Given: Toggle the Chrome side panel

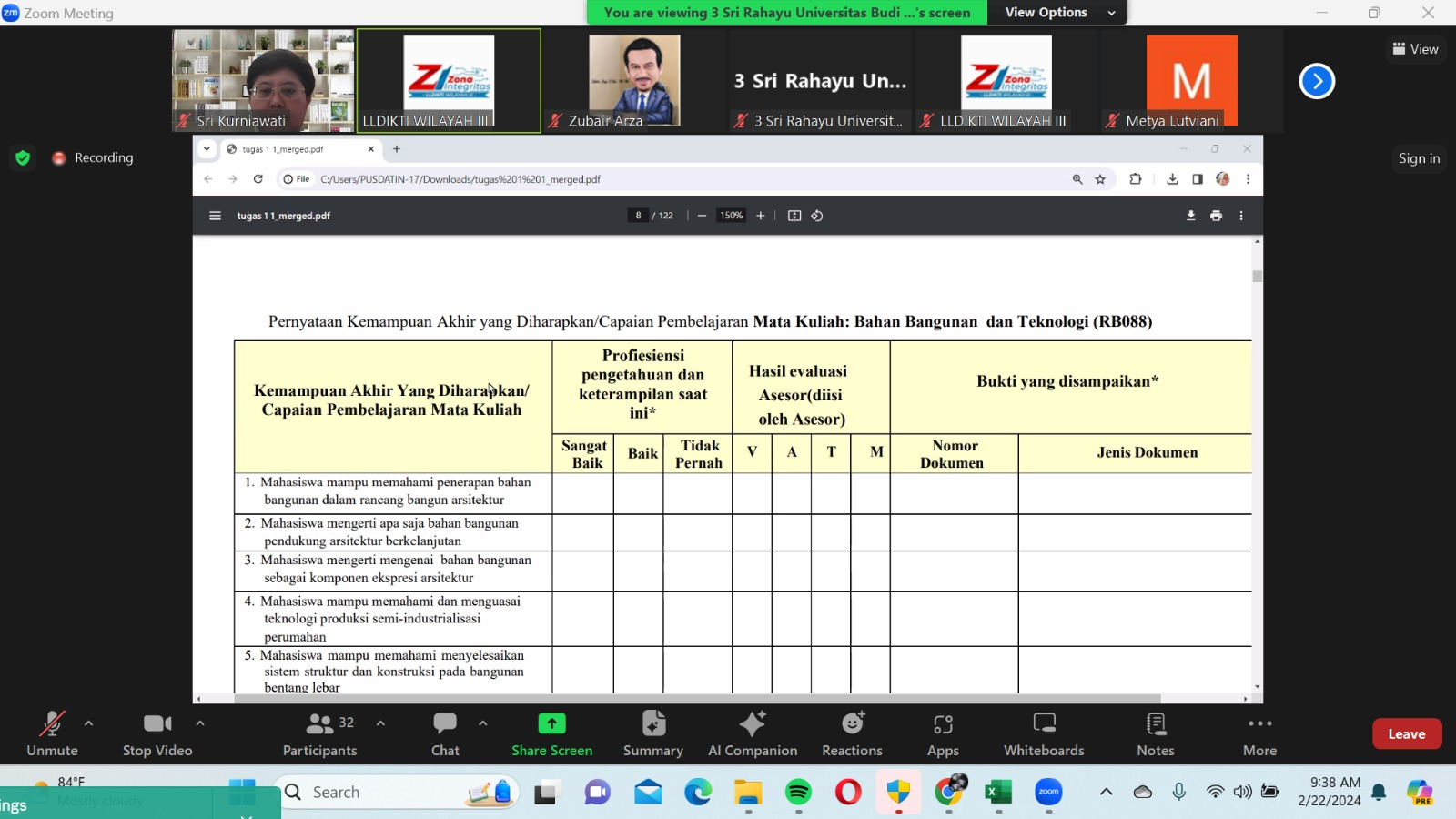Looking at the screenshot, I should pos(1198,179).
